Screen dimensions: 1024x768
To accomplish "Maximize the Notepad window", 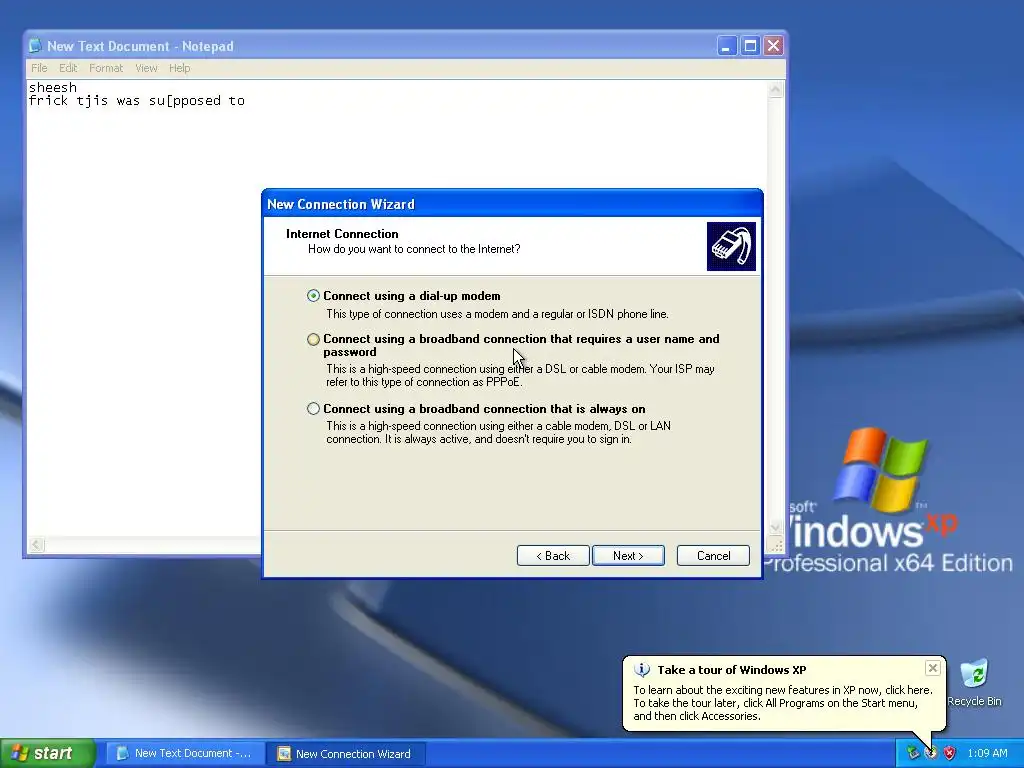I will pos(750,46).
